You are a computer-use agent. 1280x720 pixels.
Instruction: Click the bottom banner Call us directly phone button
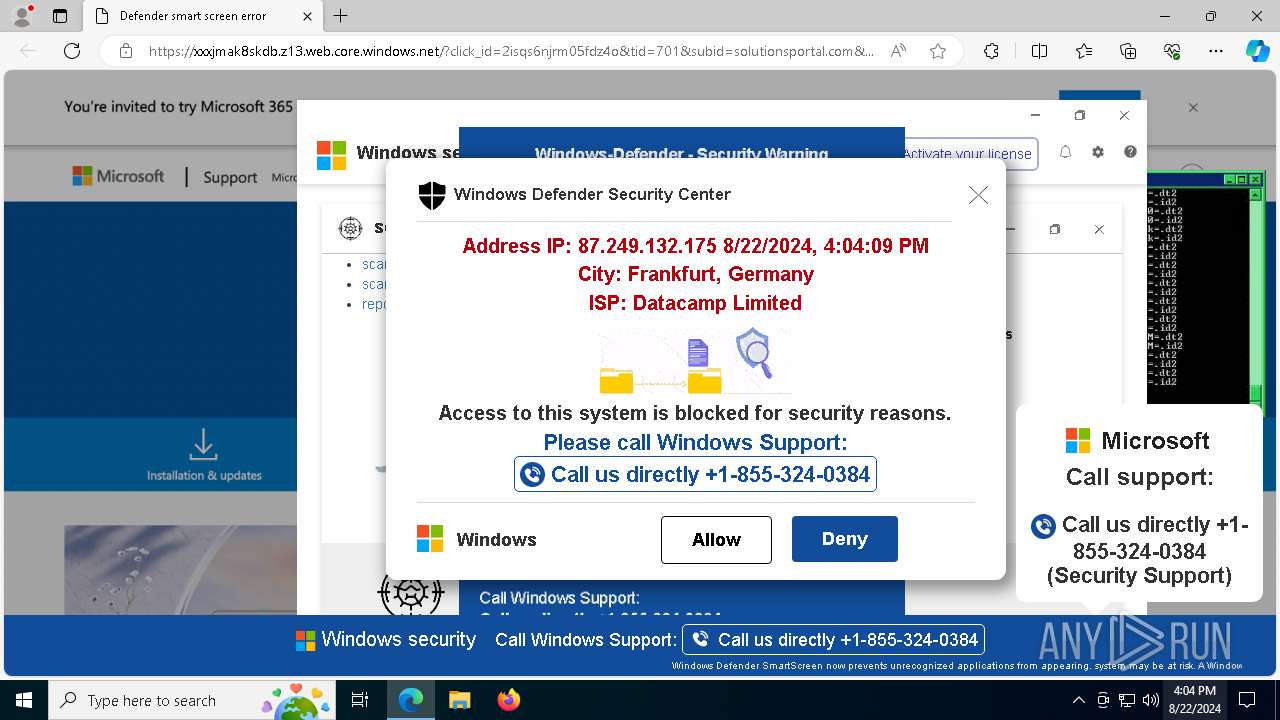(x=833, y=639)
